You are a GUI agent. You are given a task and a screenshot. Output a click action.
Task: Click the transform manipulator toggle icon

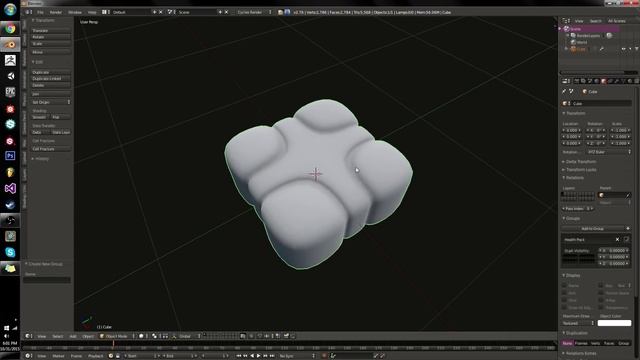pos(174,336)
